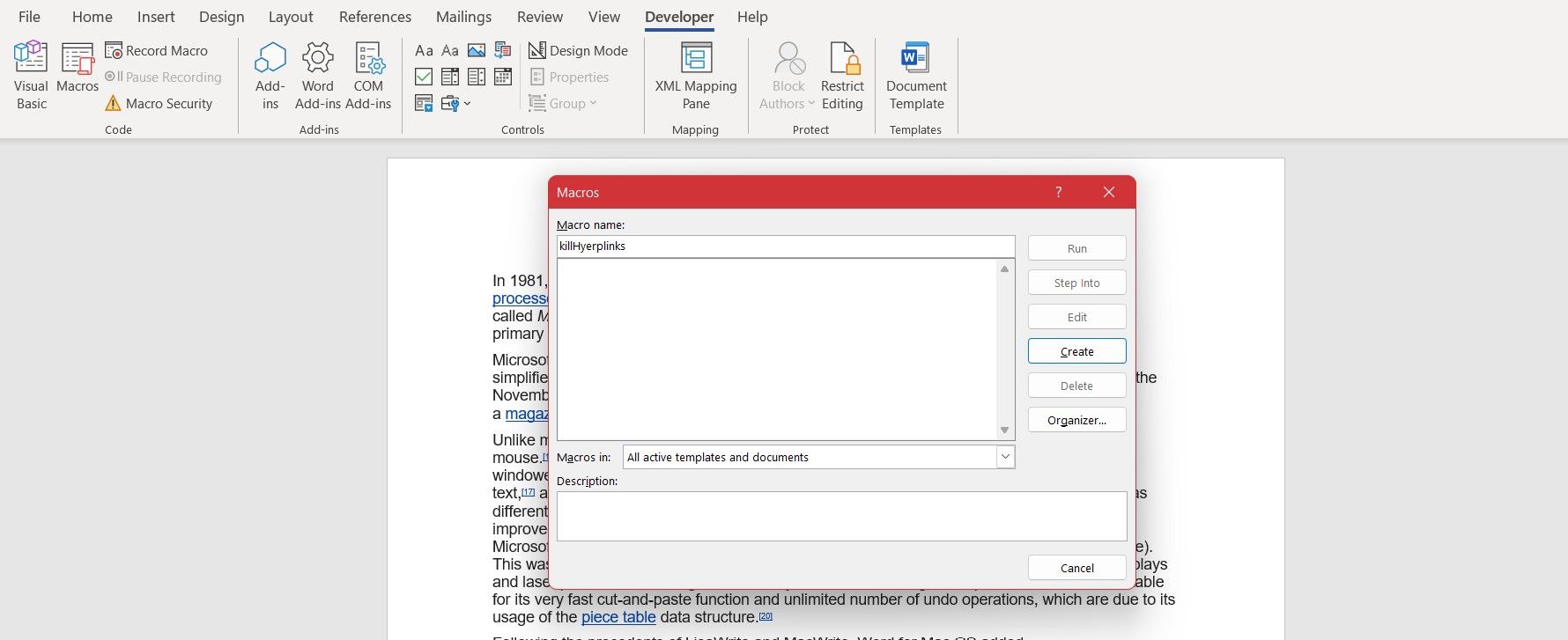Open Document Template dialog
This screenshot has height=640, width=1568.
coord(916,77)
